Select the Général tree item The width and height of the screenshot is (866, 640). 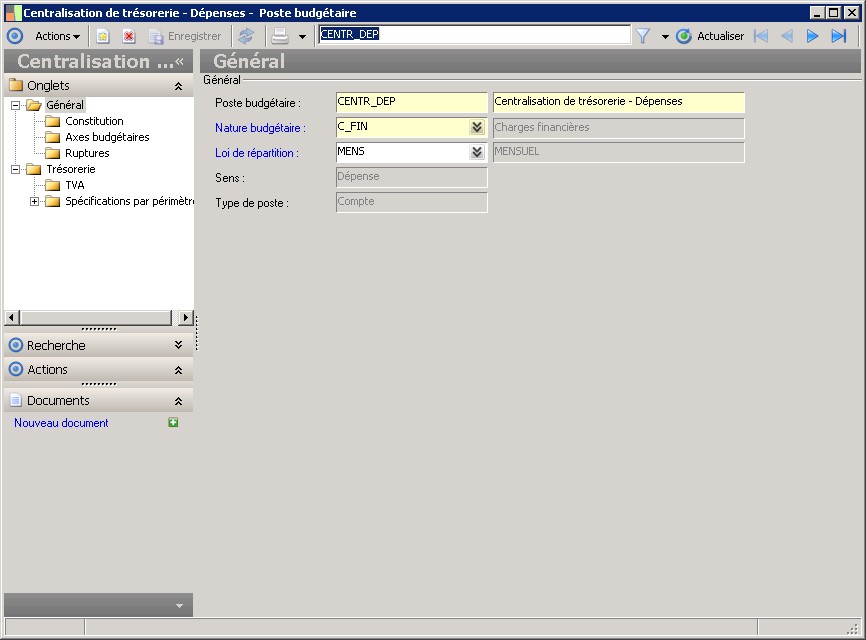pyautogui.click(x=65, y=105)
